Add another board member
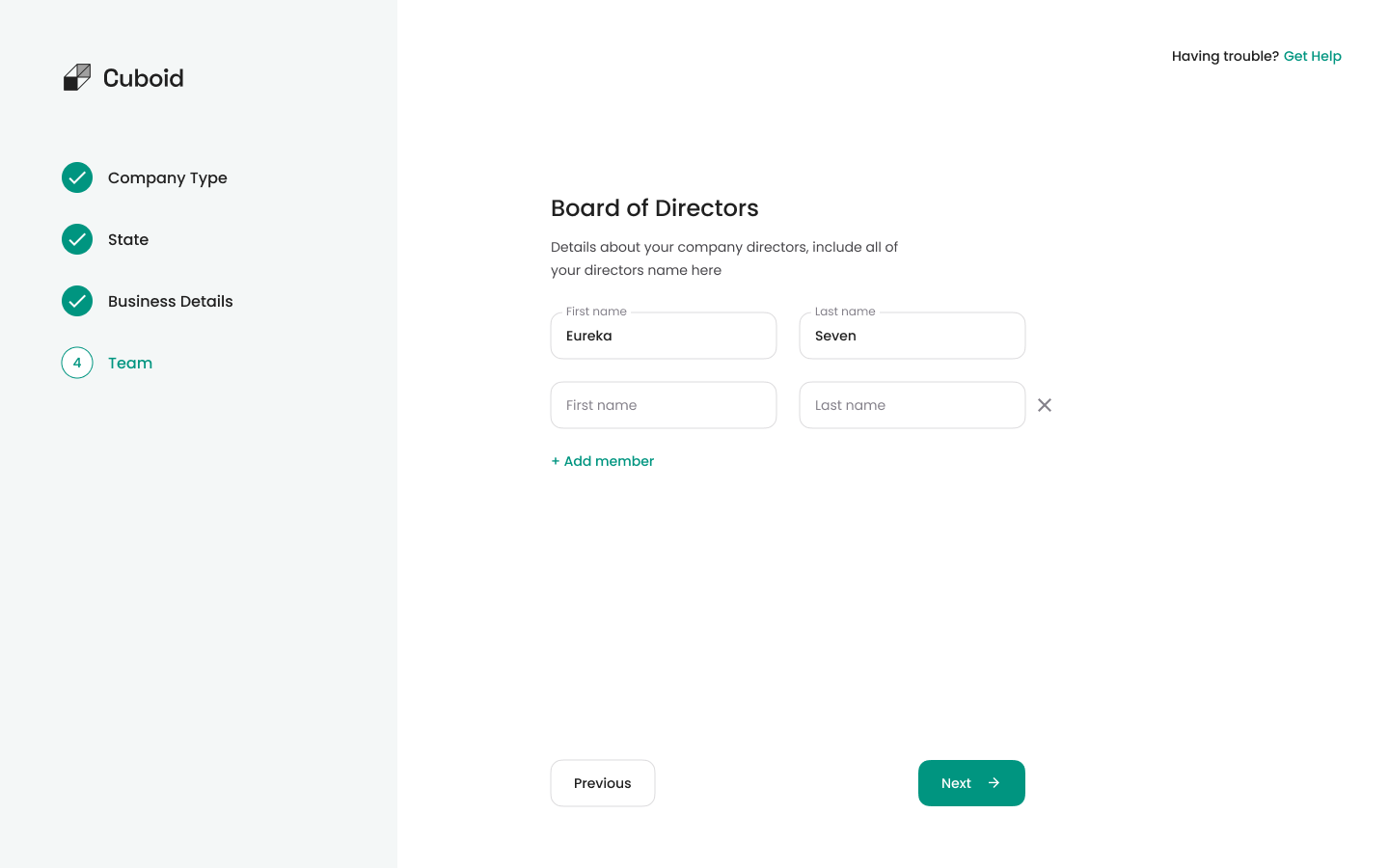The height and width of the screenshot is (868, 1389). [609, 461]
